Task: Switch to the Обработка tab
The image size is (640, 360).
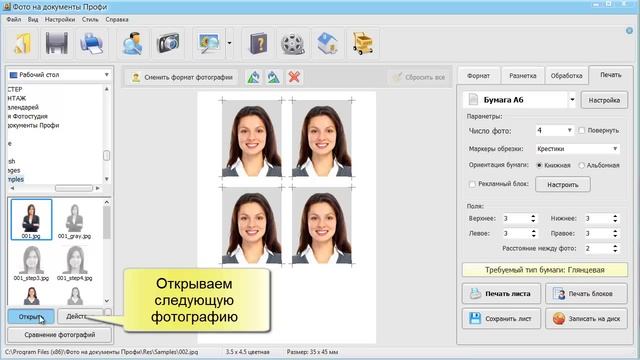Action: click(x=567, y=76)
